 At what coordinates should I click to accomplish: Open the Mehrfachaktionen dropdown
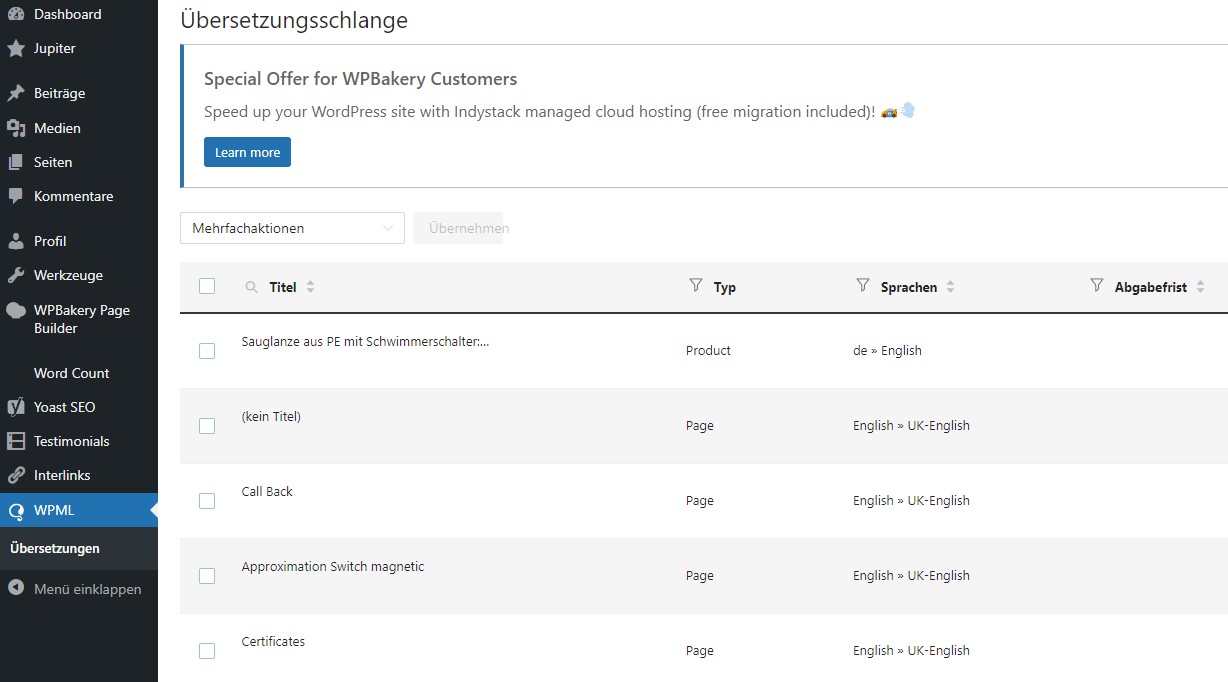pos(292,228)
